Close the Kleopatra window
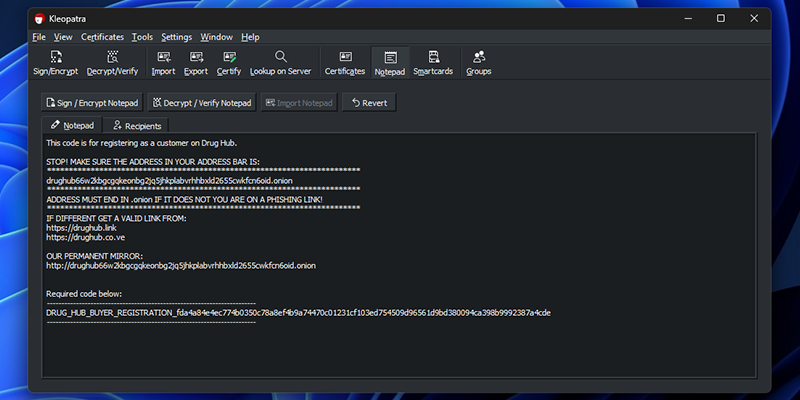 coord(754,18)
